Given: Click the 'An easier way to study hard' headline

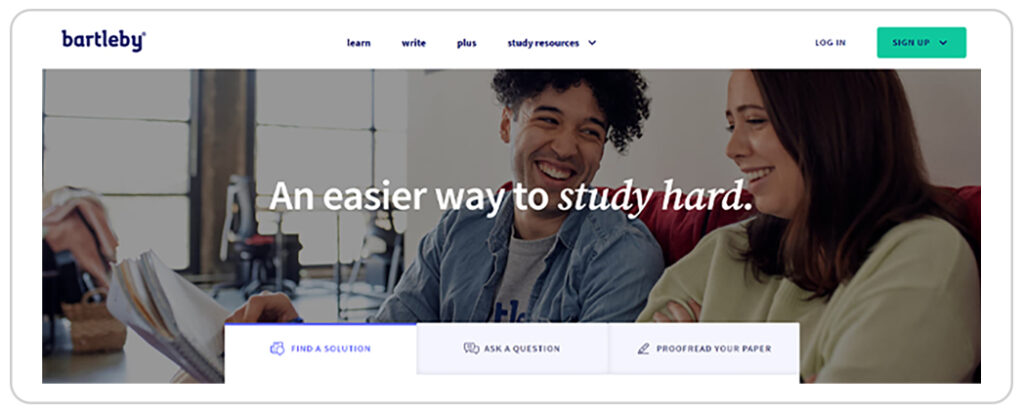Looking at the screenshot, I should tap(511, 196).
